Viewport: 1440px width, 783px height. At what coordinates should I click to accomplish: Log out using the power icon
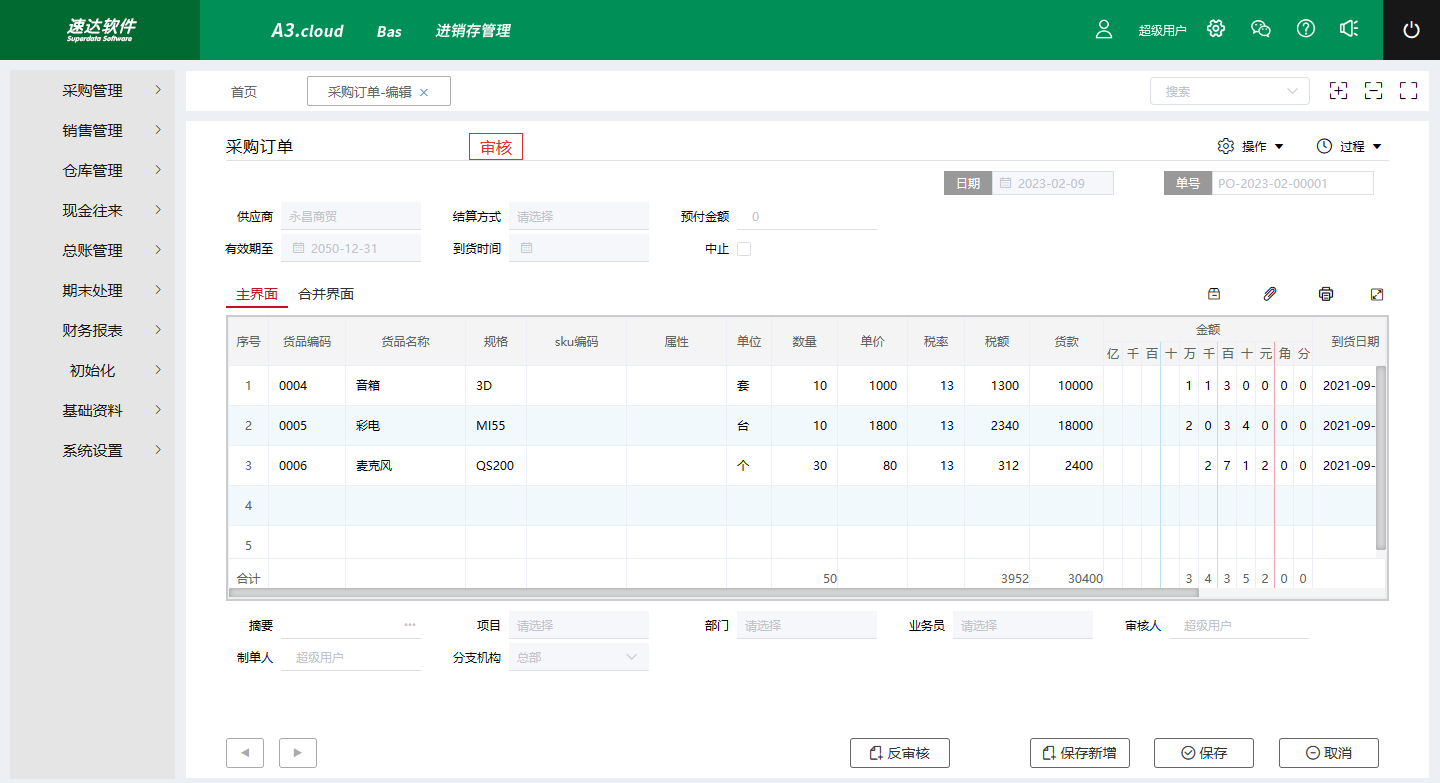click(x=1411, y=29)
